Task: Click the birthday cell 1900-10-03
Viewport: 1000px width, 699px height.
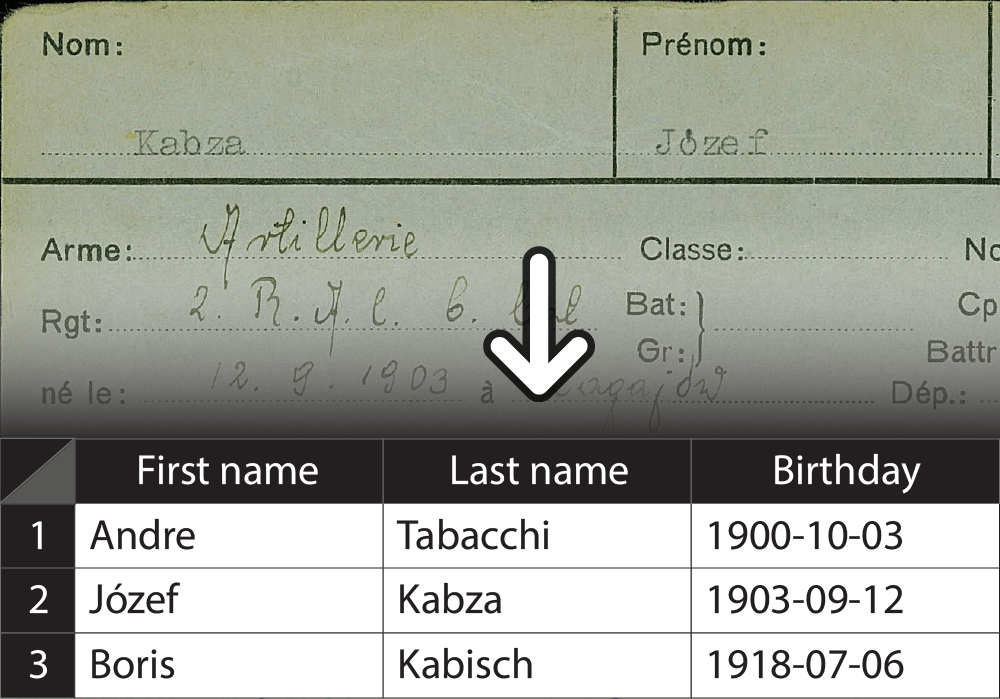Action: [845, 536]
